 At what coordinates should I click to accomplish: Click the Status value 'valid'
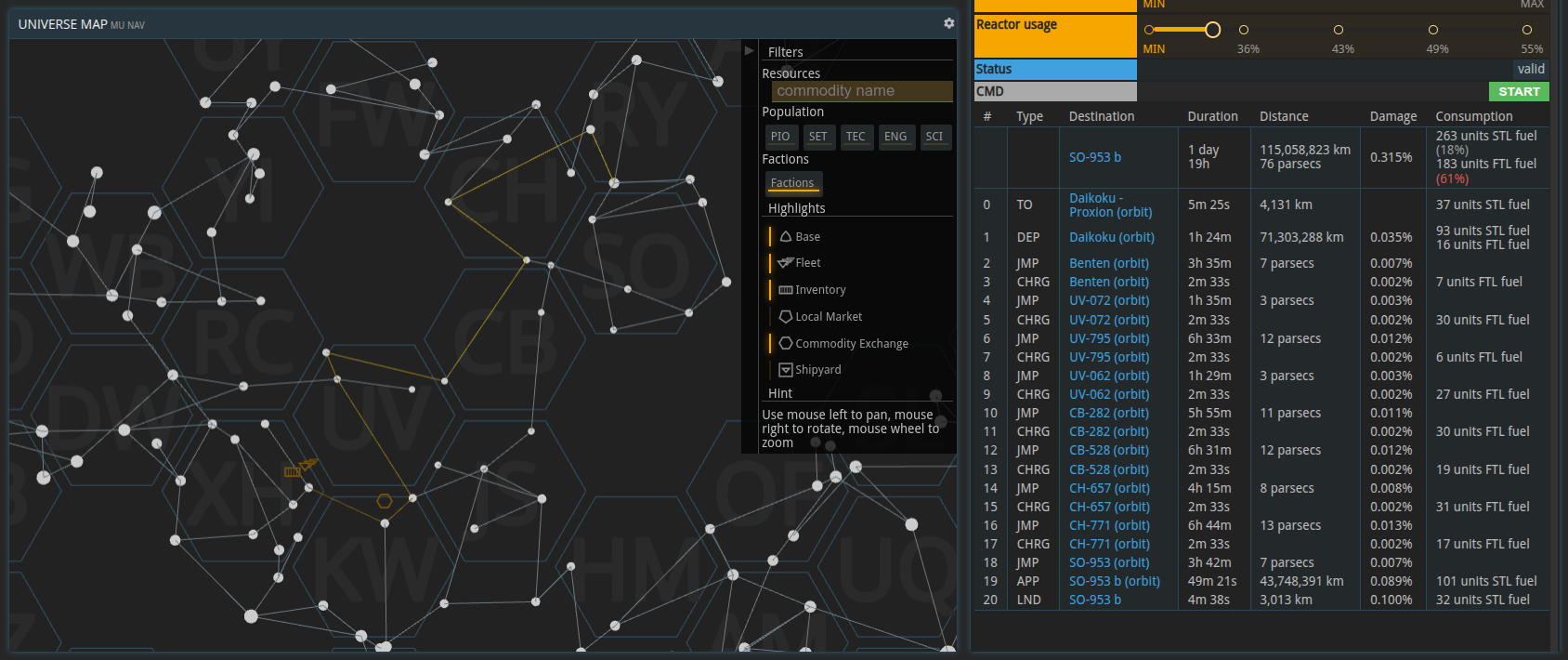(1531, 69)
